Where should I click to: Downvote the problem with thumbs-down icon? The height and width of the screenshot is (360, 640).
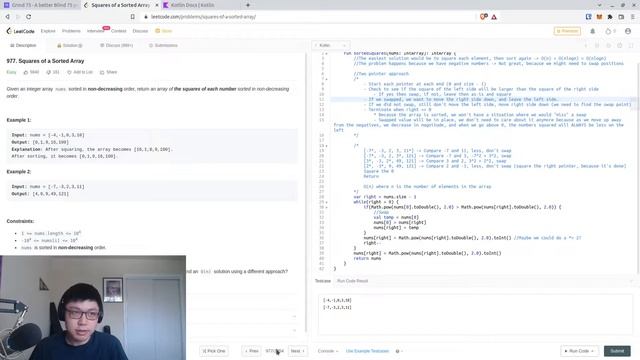tap(48, 72)
